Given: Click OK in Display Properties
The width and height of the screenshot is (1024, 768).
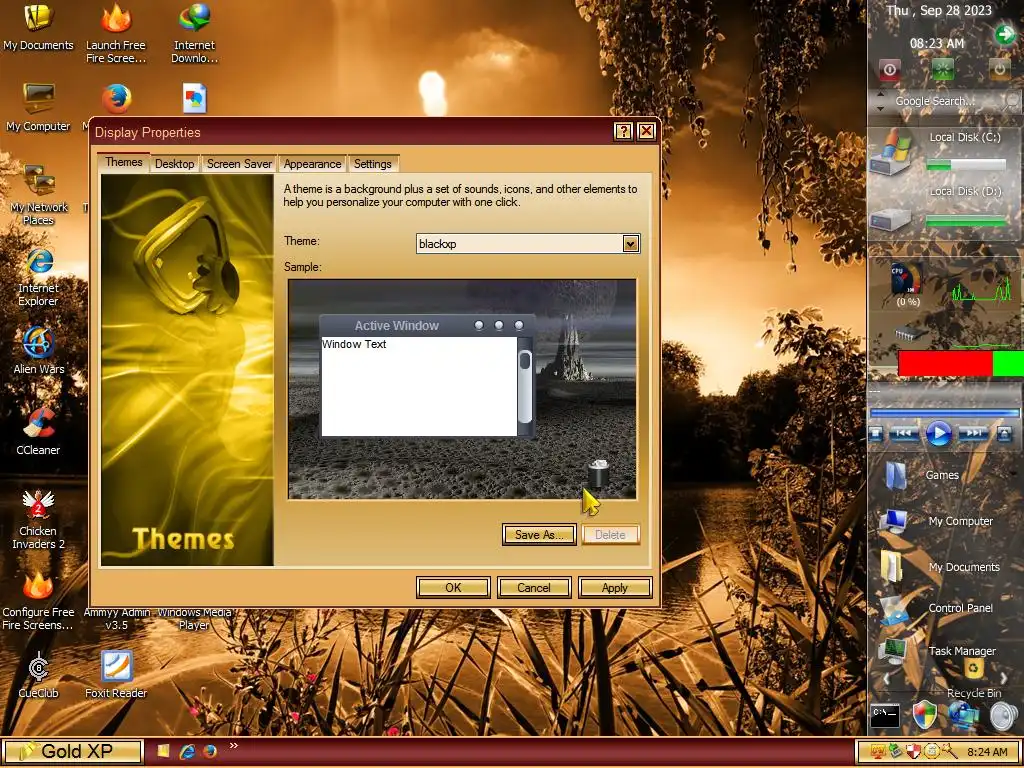Looking at the screenshot, I should [453, 587].
